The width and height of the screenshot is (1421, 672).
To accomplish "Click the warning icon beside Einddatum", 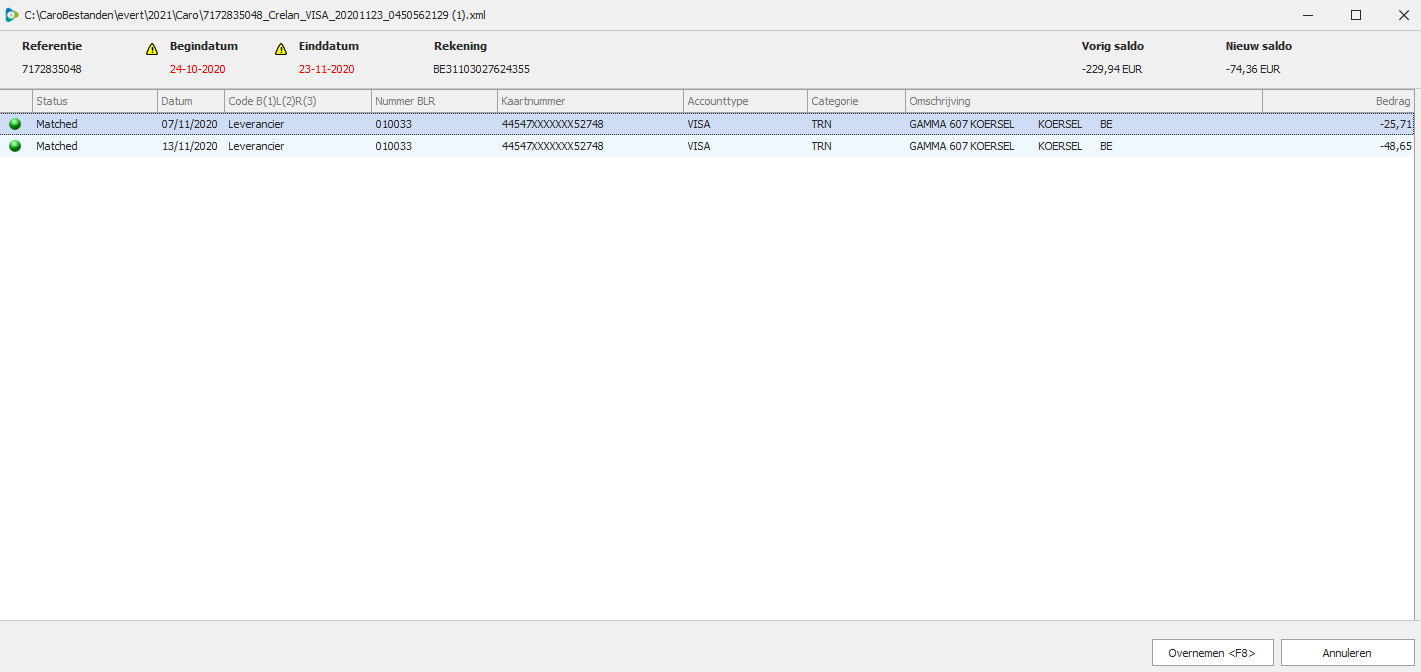I will pyautogui.click(x=281, y=49).
